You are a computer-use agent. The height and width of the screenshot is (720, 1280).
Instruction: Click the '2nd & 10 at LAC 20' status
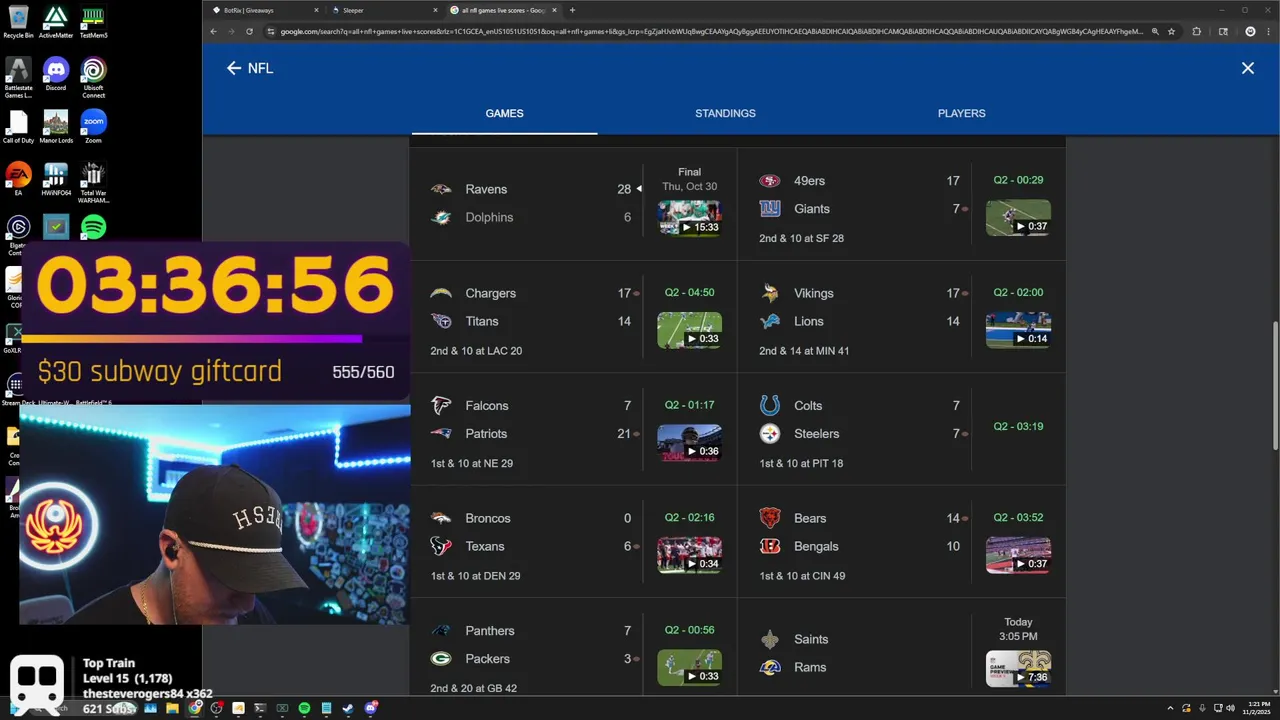click(476, 351)
